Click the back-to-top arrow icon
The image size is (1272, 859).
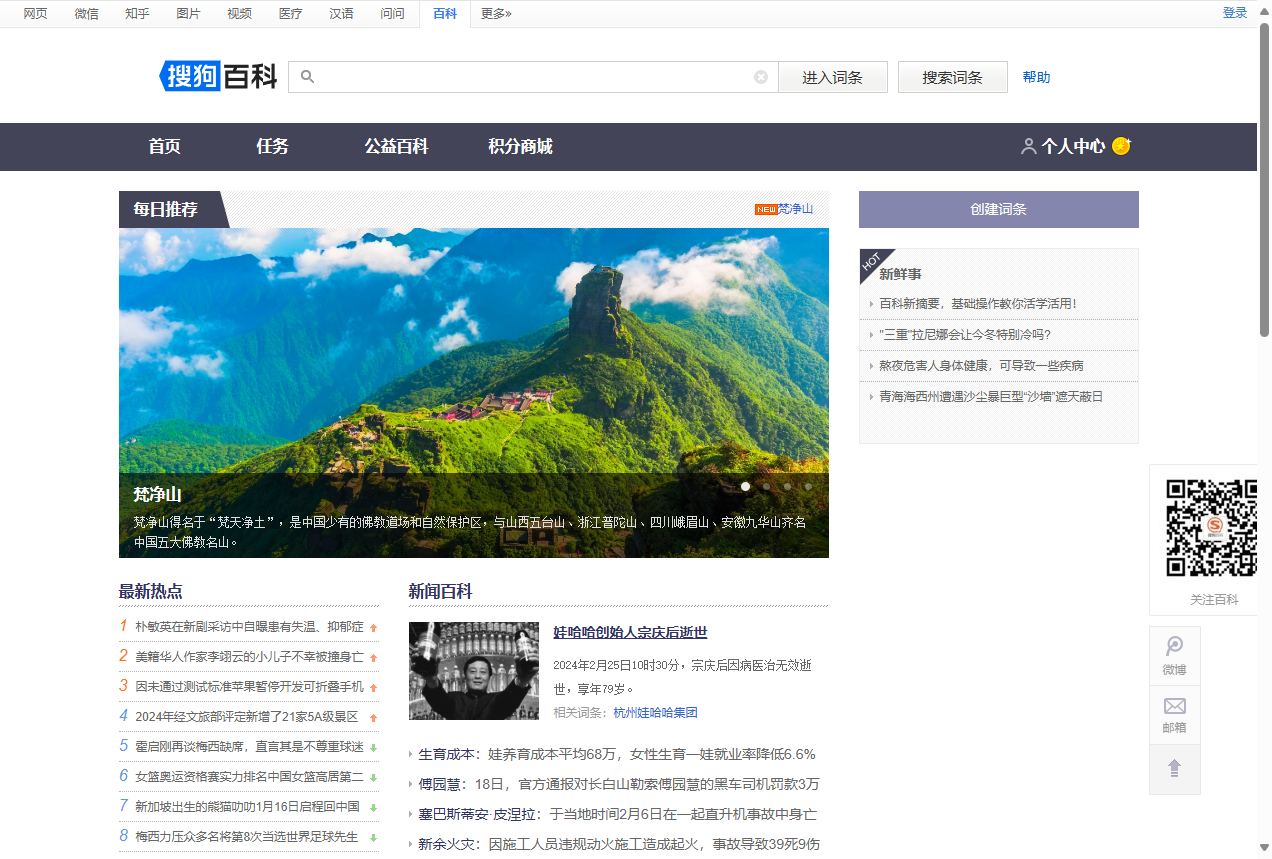tap(1174, 769)
